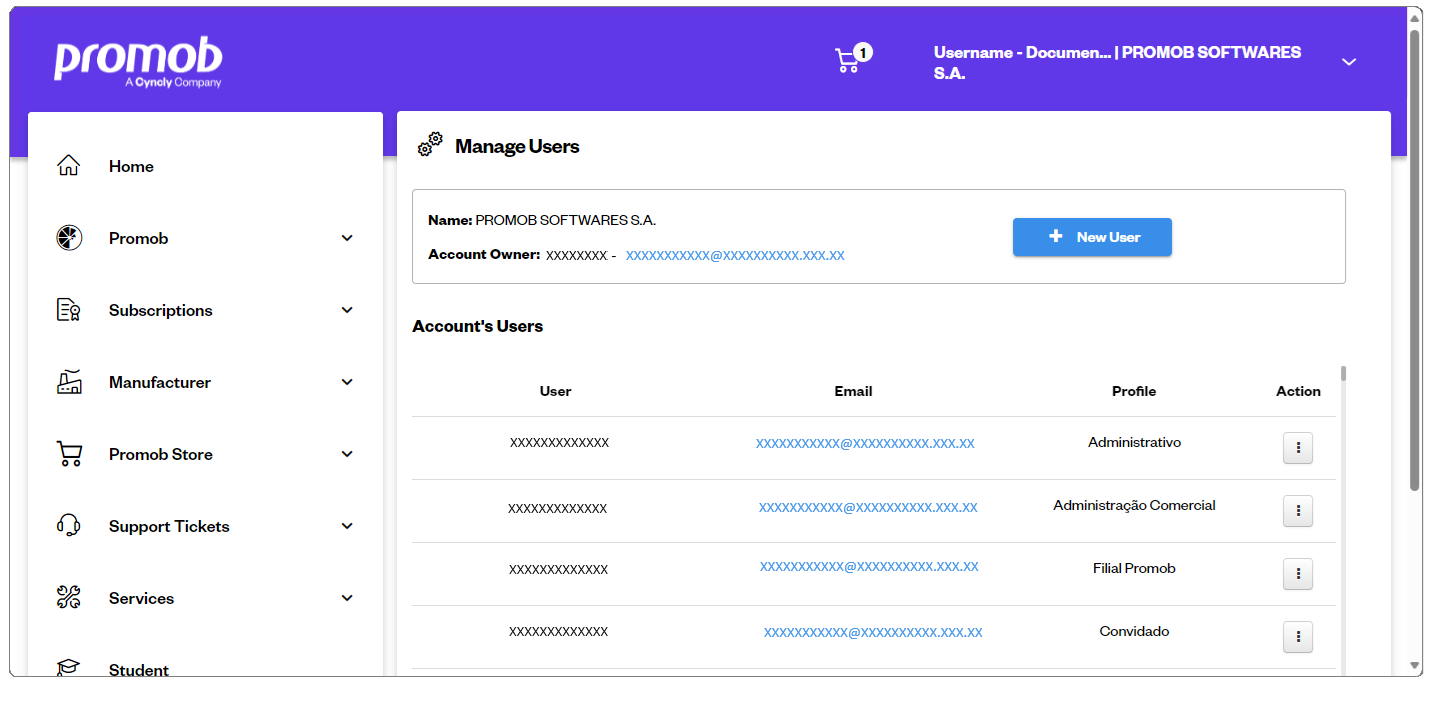Screen dimensions: 1438x708
Task: Click the Manage Users gears icon
Action: (x=430, y=145)
